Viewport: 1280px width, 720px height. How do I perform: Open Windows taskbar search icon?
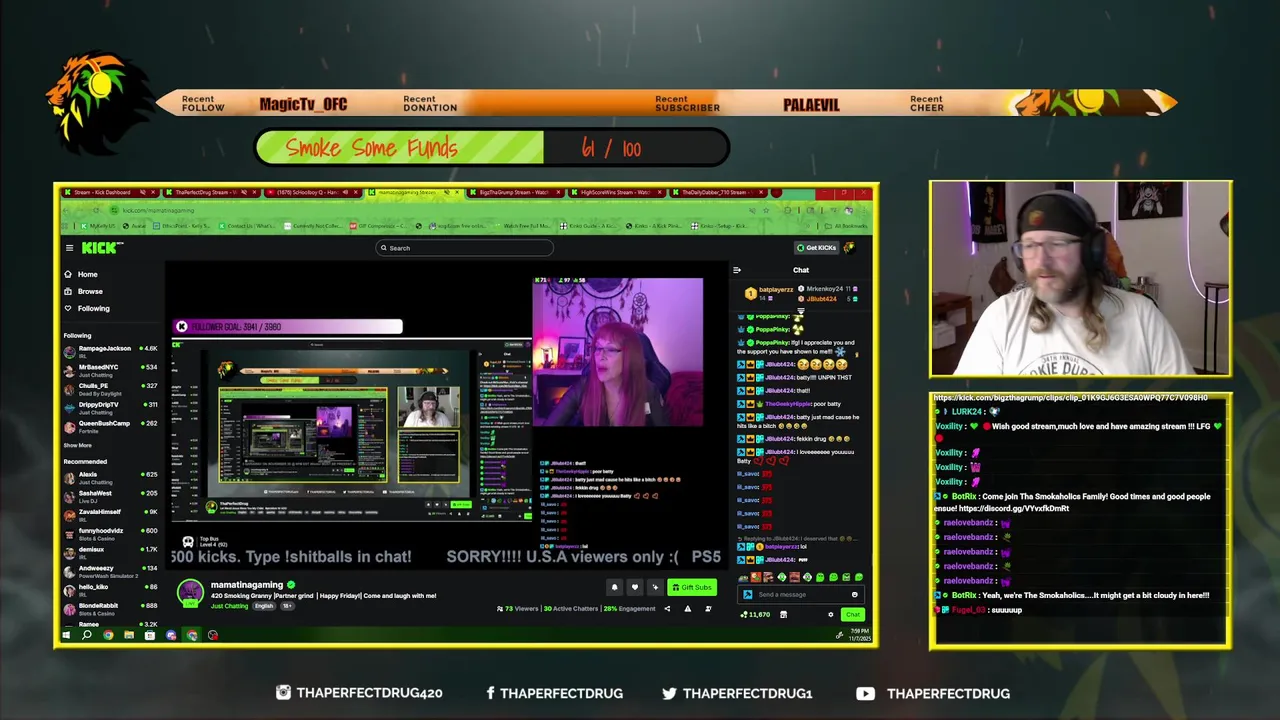tap(87, 635)
